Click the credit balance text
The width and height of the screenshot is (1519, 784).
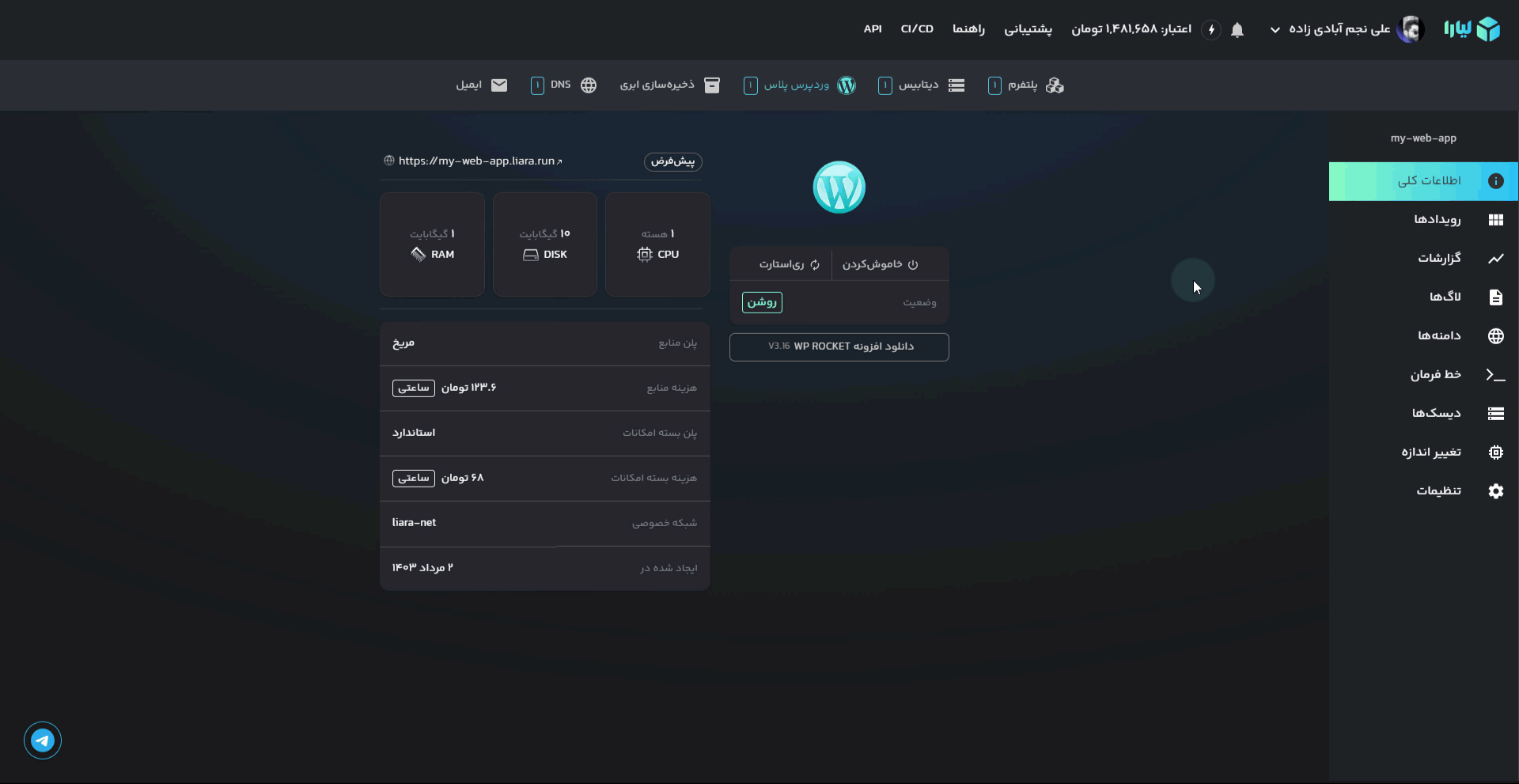point(1131,29)
